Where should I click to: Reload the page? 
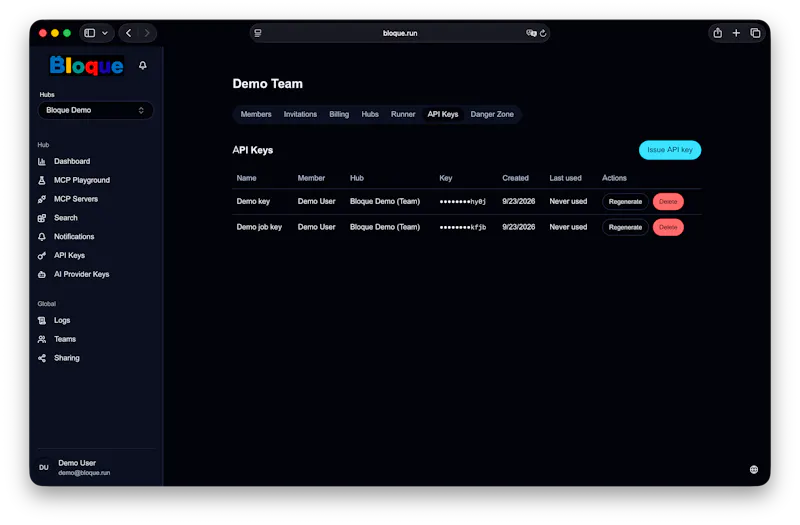tap(543, 33)
